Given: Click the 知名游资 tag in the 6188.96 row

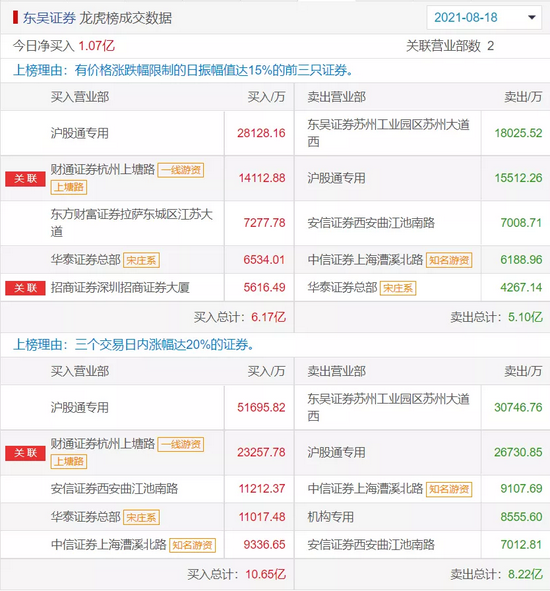Looking at the screenshot, I should (449, 260).
